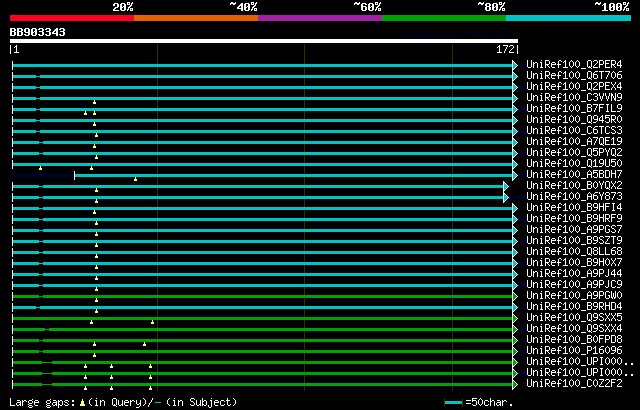Click the UniRef100_A9PJC9 label

(x=574, y=285)
